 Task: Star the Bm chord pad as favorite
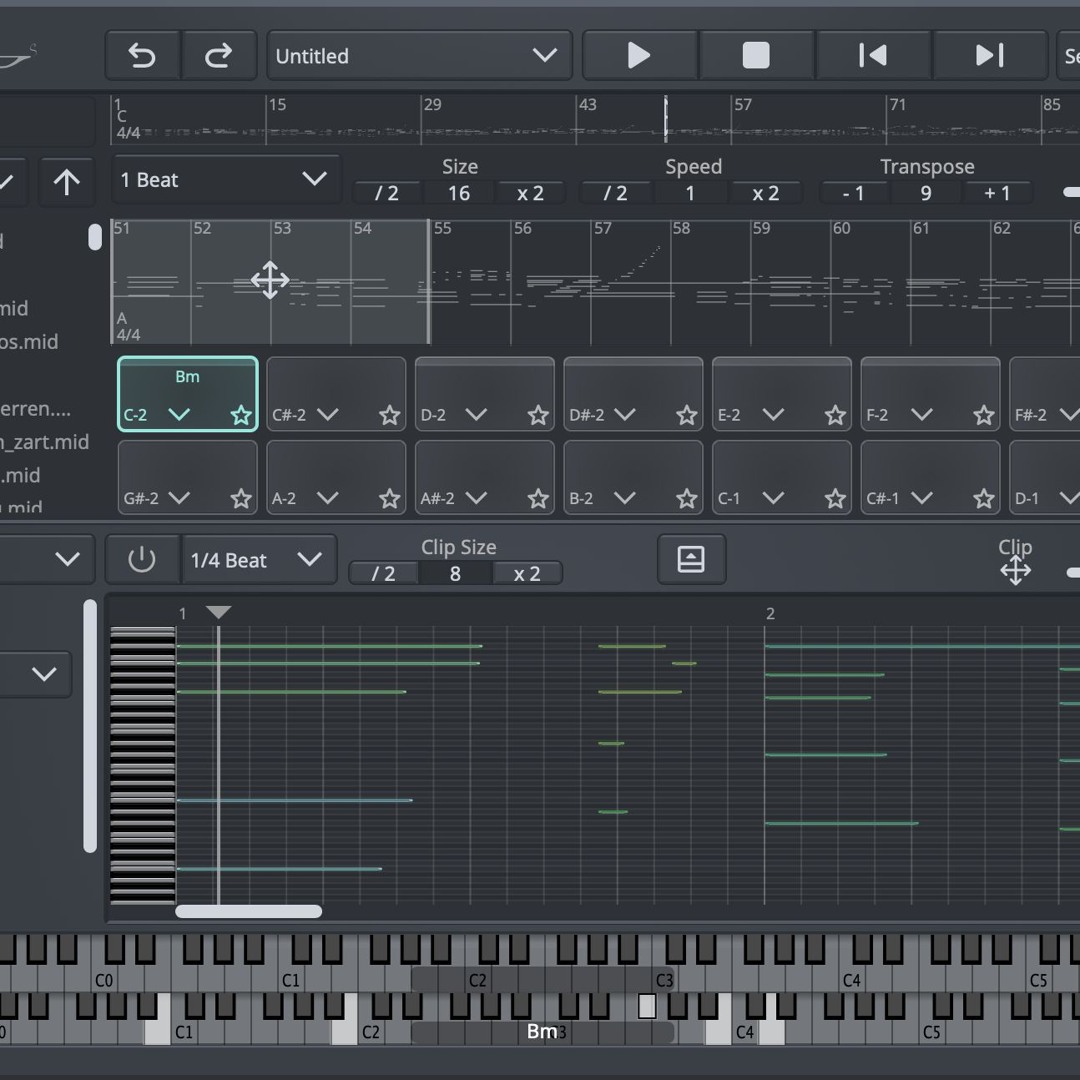click(x=240, y=415)
